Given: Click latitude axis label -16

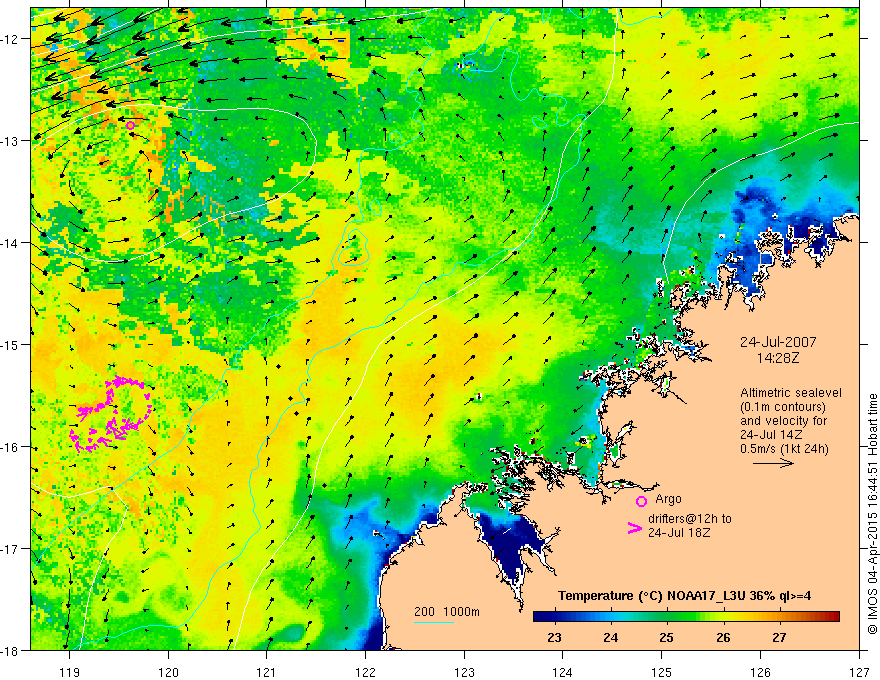Looking at the screenshot, I should (10, 447).
